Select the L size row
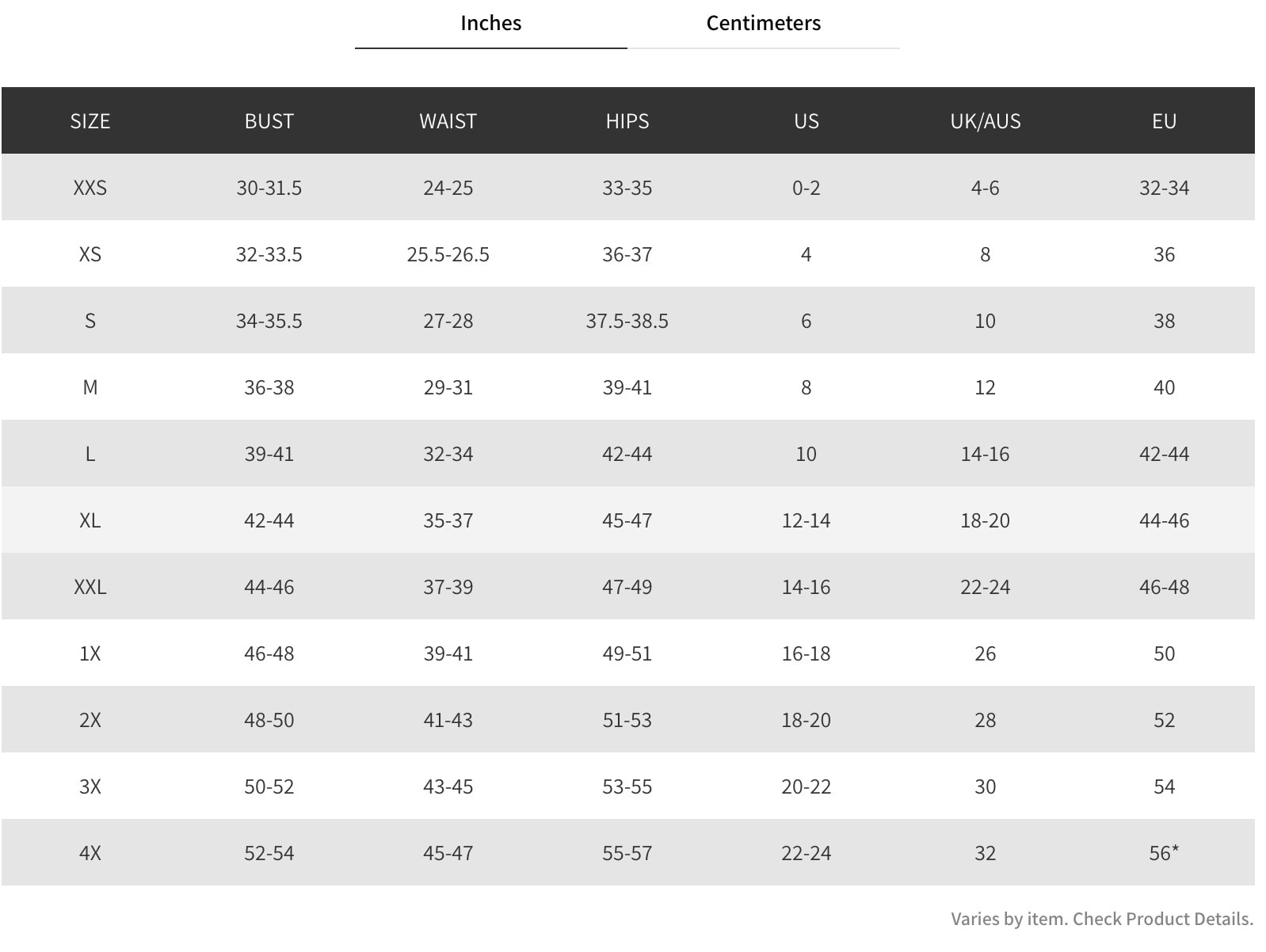Screen dimensions: 1266x952 pyautogui.click(x=90, y=454)
